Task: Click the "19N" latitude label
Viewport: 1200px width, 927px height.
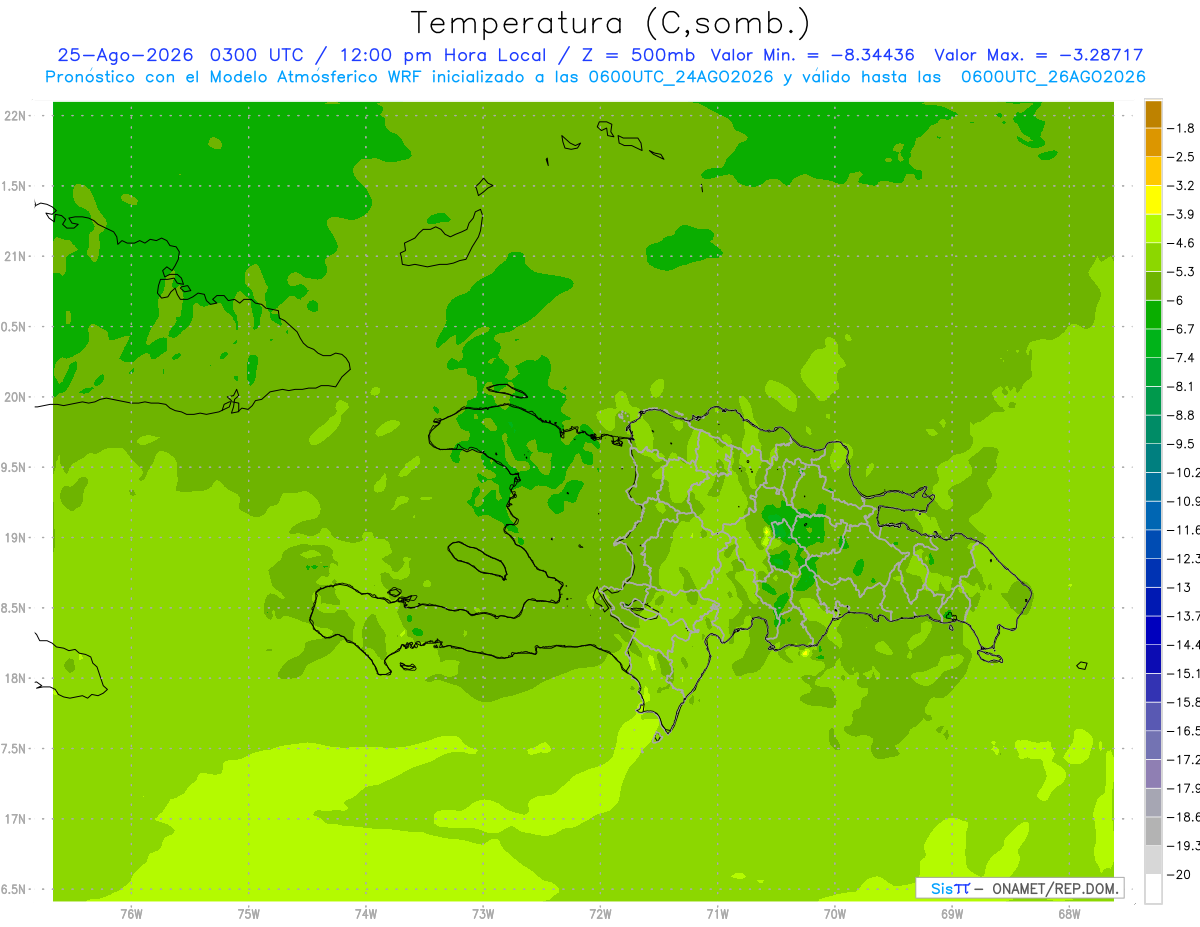Action: (x=15, y=538)
